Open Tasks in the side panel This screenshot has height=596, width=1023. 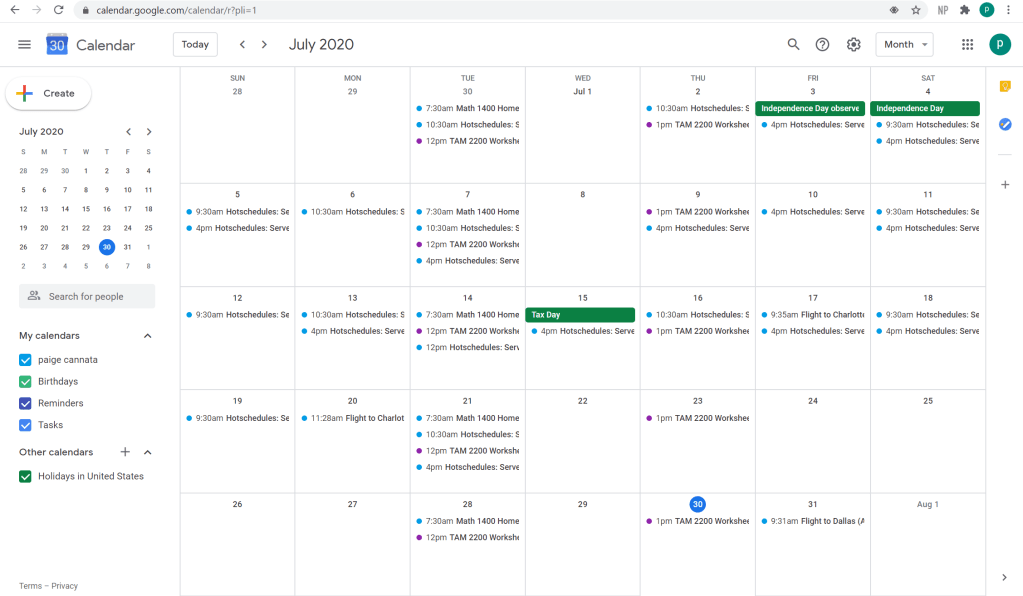[x=1005, y=125]
